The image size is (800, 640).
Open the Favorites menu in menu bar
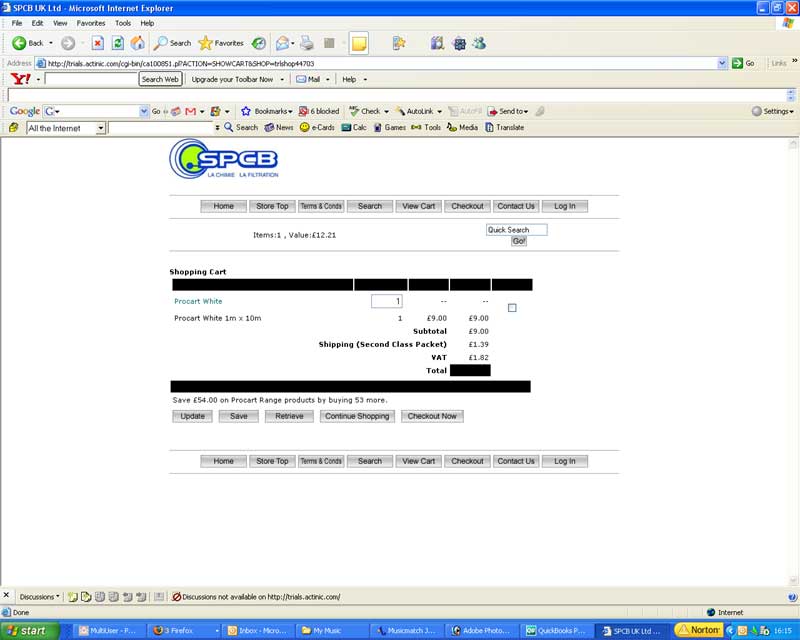[x=91, y=23]
